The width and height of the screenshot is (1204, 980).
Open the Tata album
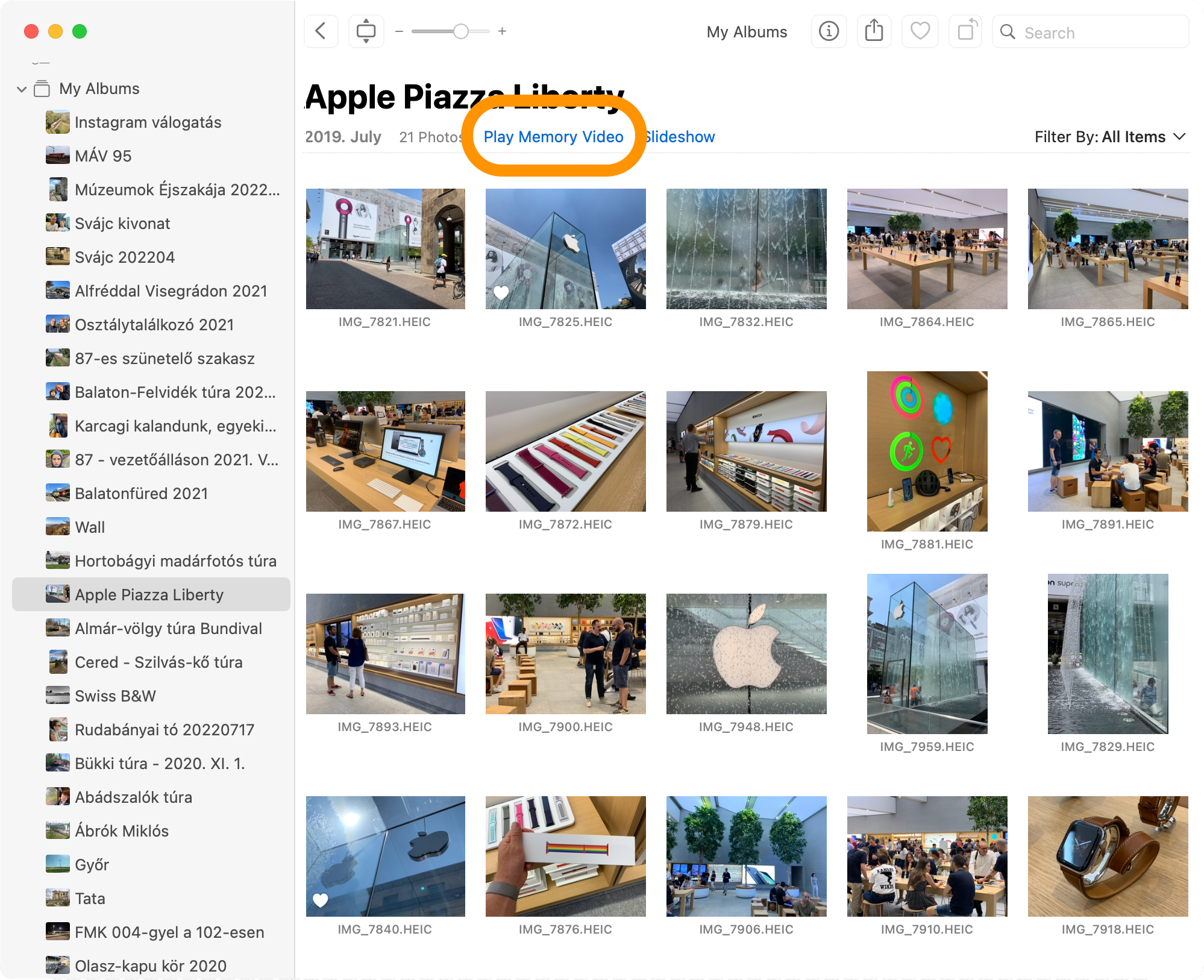(151, 899)
